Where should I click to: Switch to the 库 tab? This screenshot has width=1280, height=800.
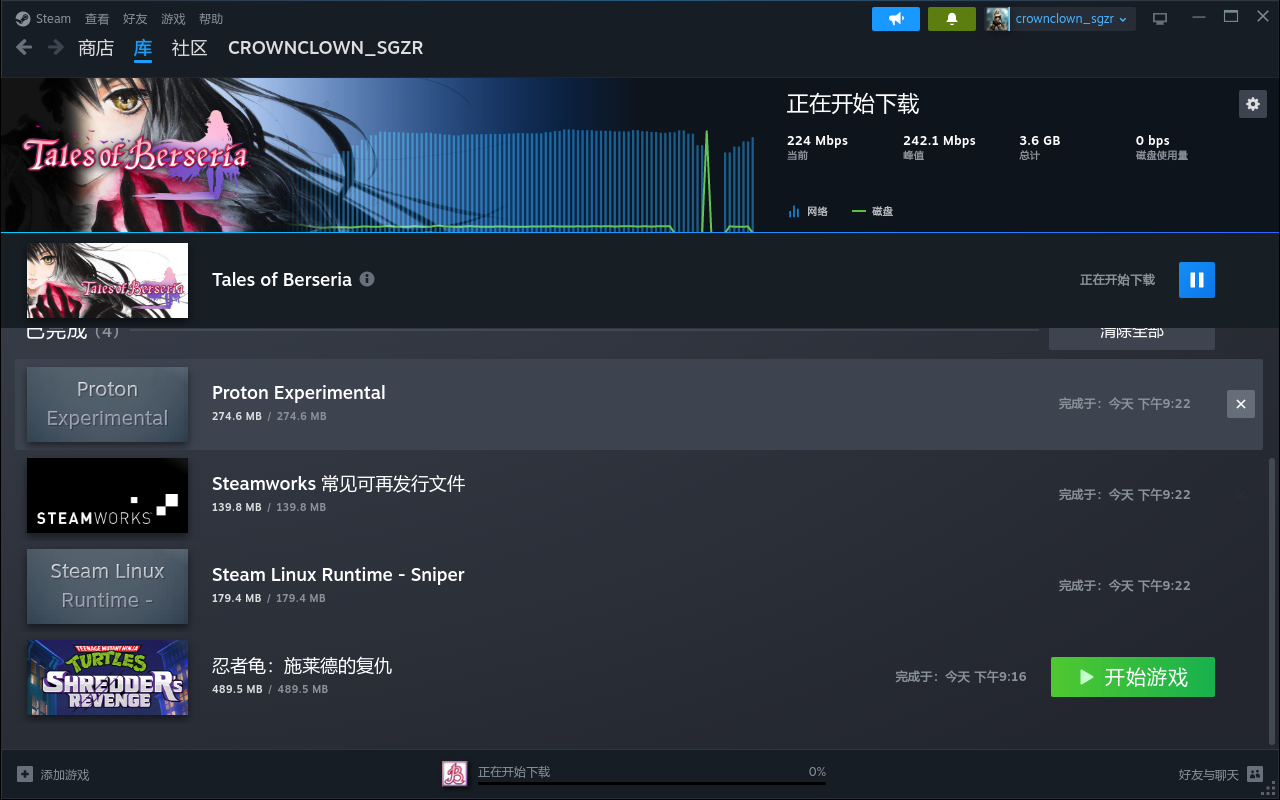(x=143, y=48)
